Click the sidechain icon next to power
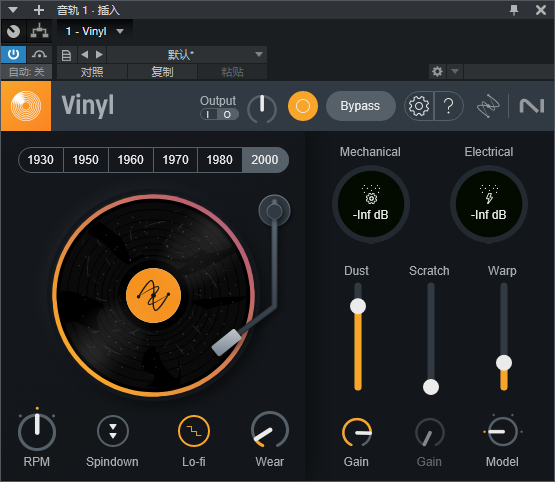 tap(39, 54)
